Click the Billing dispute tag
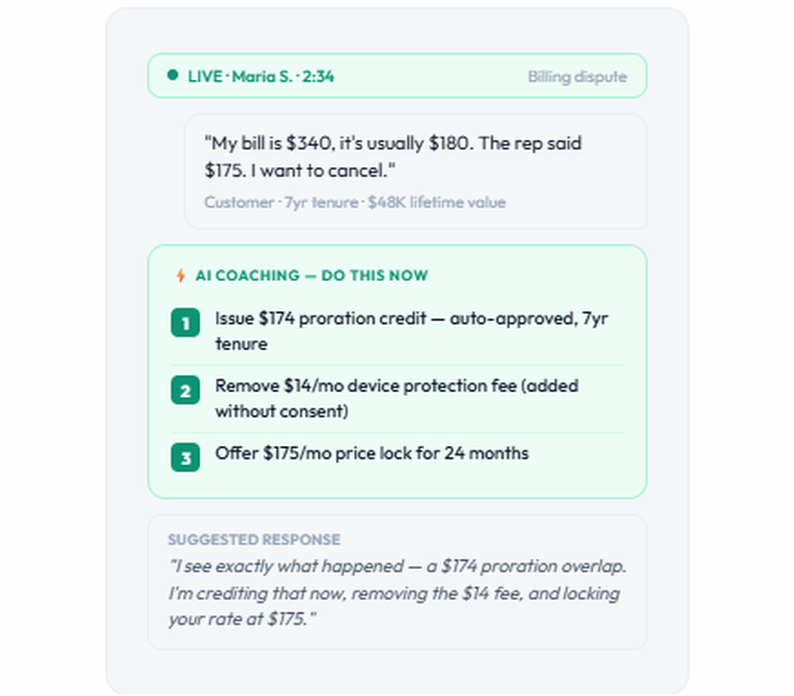794x696 pixels. pyautogui.click(x=577, y=76)
